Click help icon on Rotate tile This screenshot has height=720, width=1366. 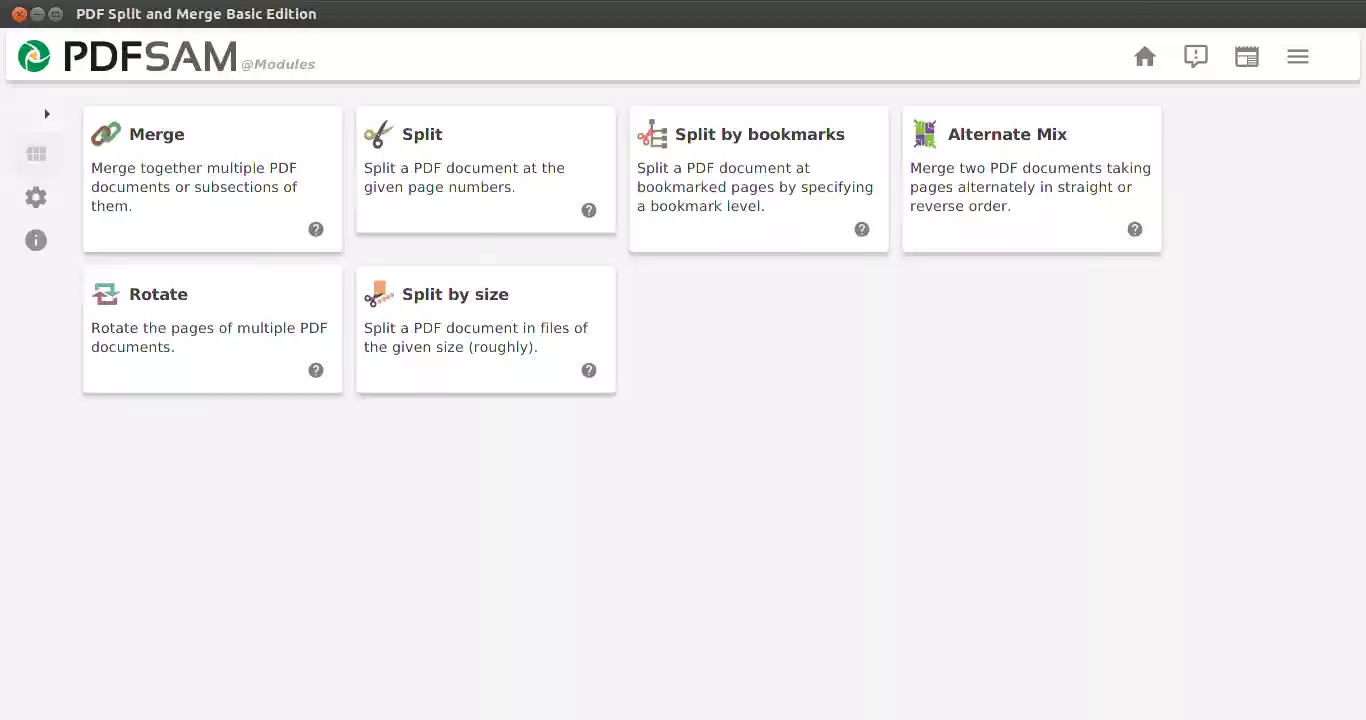(316, 370)
